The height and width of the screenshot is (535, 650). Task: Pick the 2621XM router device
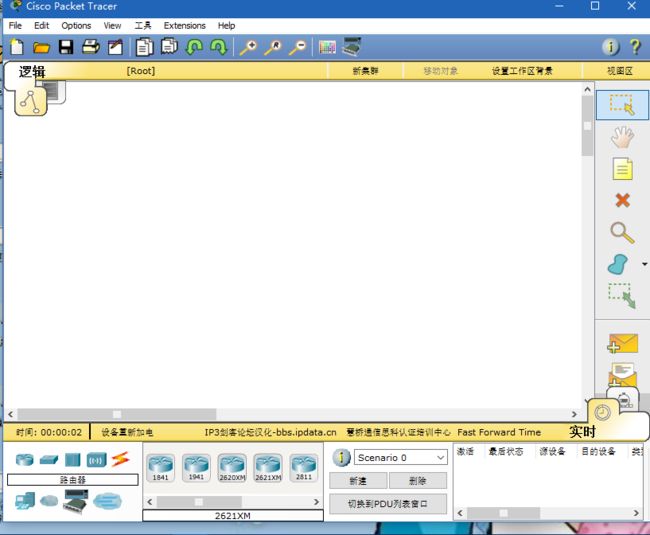pyautogui.click(x=268, y=468)
